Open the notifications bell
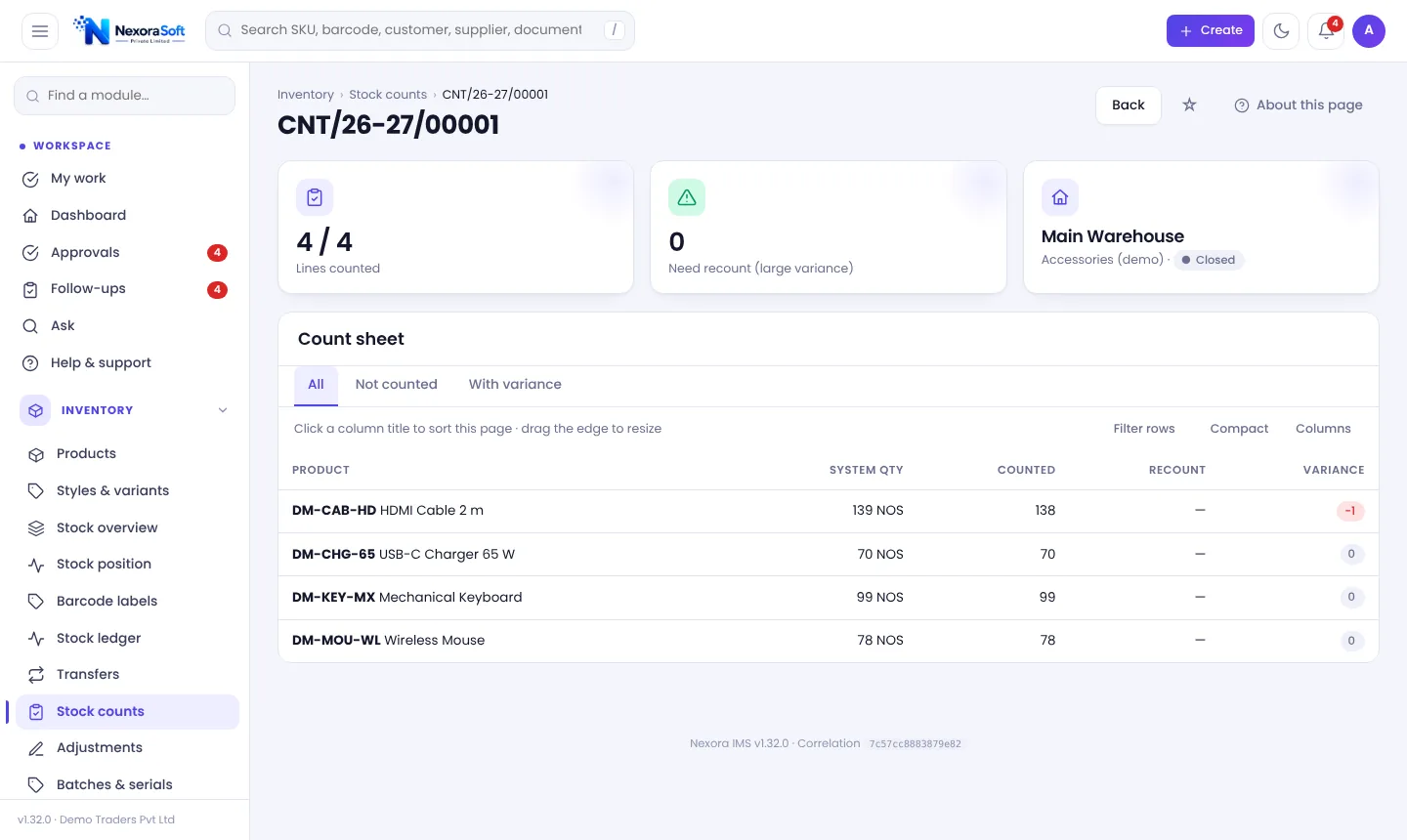 [x=1326, y=31]
